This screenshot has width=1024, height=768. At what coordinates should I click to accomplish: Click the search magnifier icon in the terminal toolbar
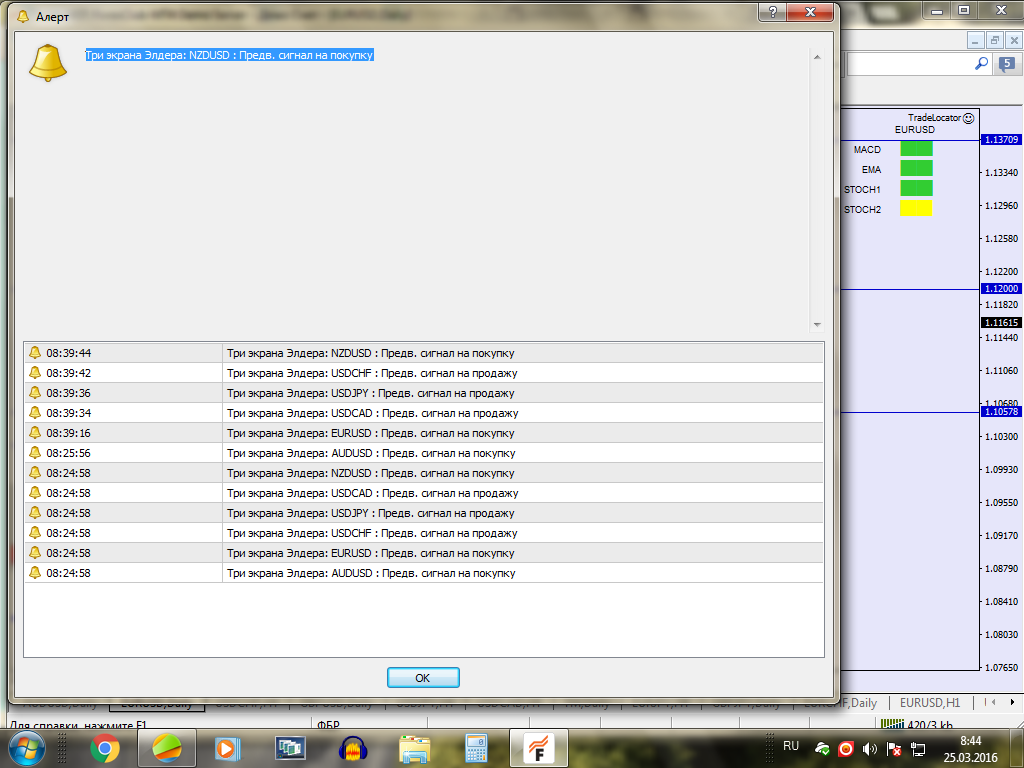point(981,63)
